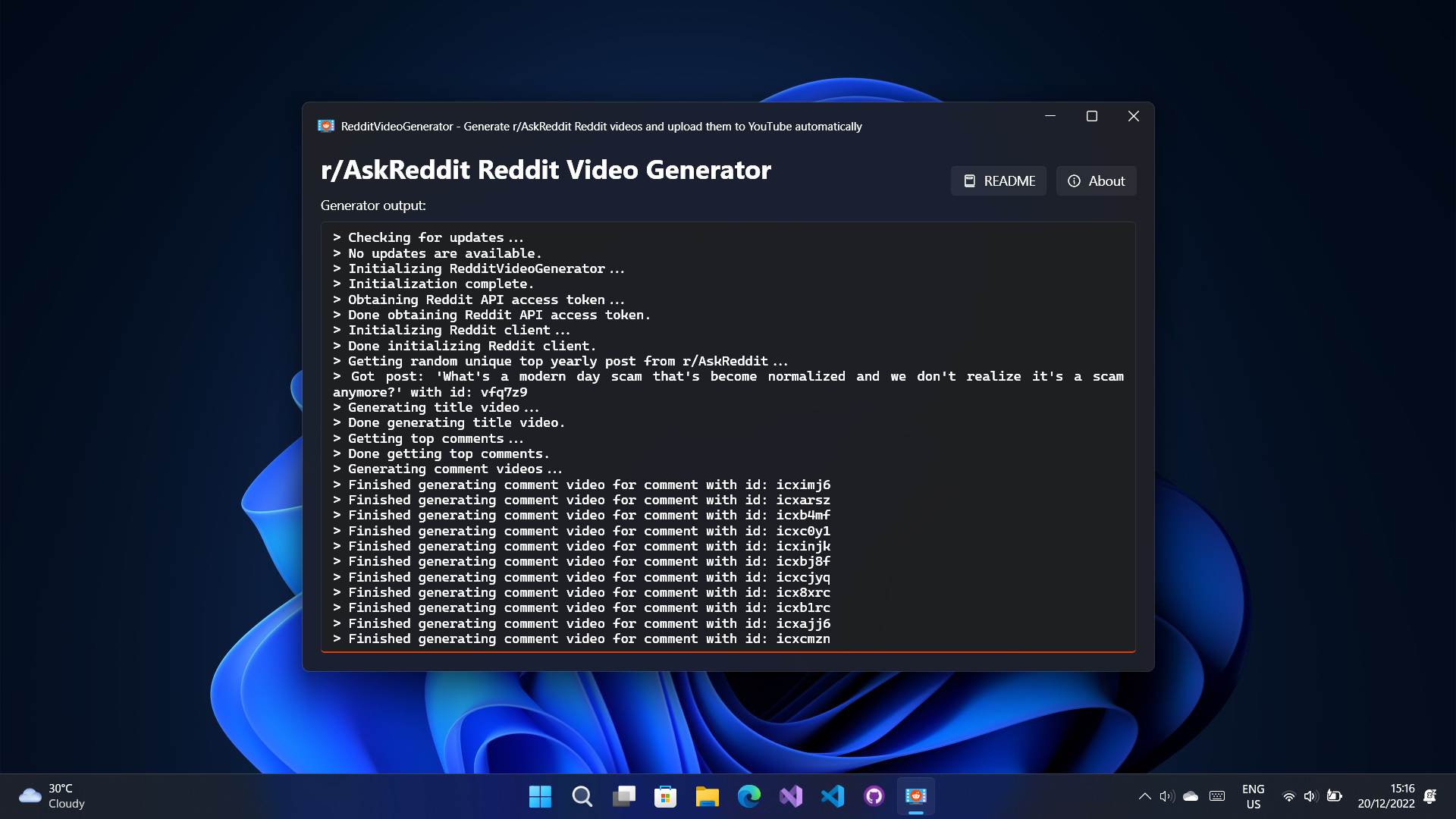Click the line with comment id icx8xrc

click(x=582, y=592)
